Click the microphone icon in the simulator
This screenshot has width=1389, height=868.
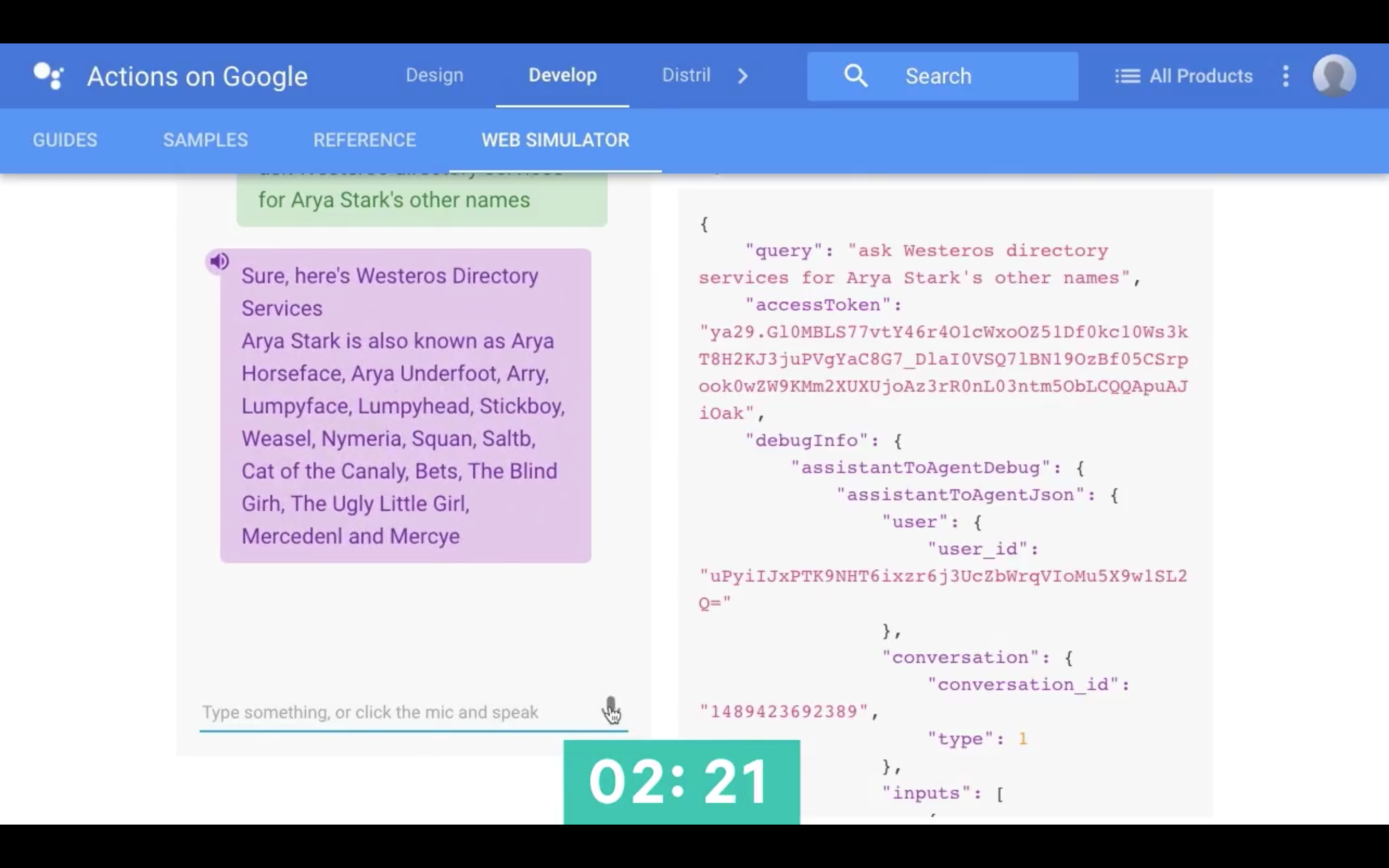(611, 710)
